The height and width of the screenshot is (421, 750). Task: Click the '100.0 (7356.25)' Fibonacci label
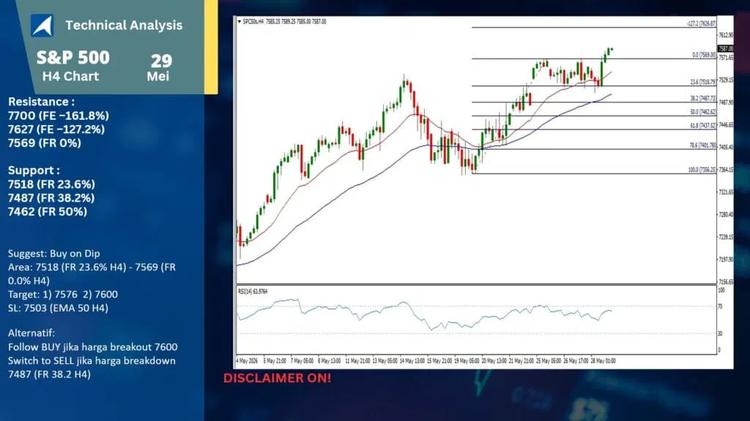point(702,170)
